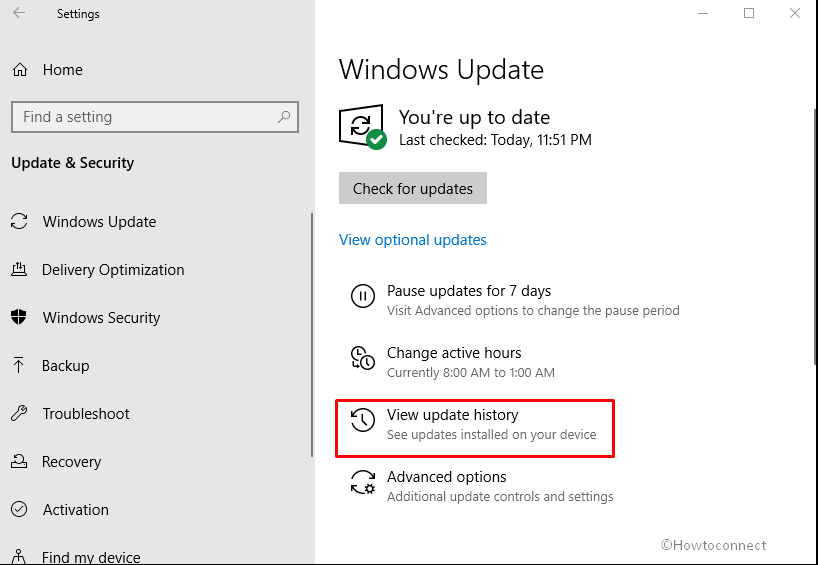
Task: Open View optional updates link
Action: tap(413, 239)
